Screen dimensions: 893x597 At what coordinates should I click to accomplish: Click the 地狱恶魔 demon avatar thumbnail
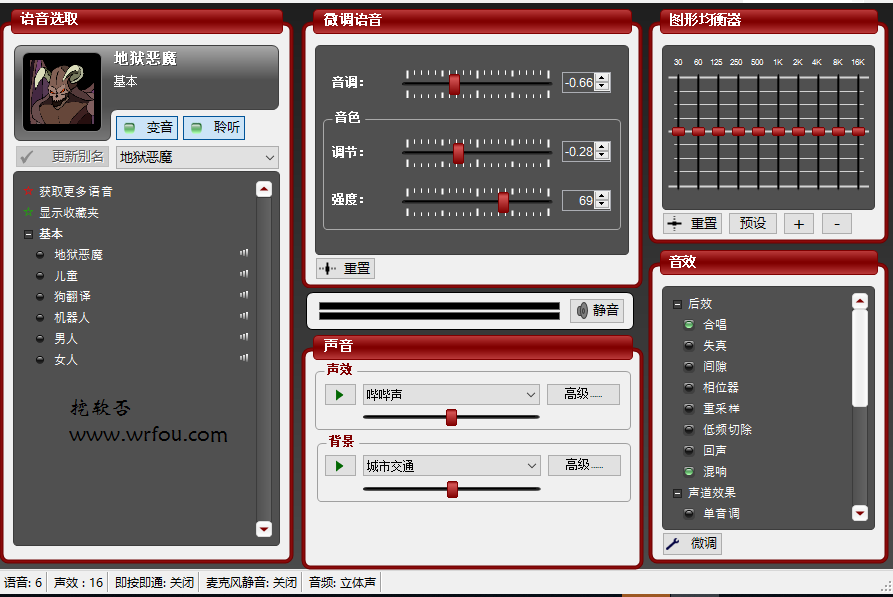tap(62, 92)
